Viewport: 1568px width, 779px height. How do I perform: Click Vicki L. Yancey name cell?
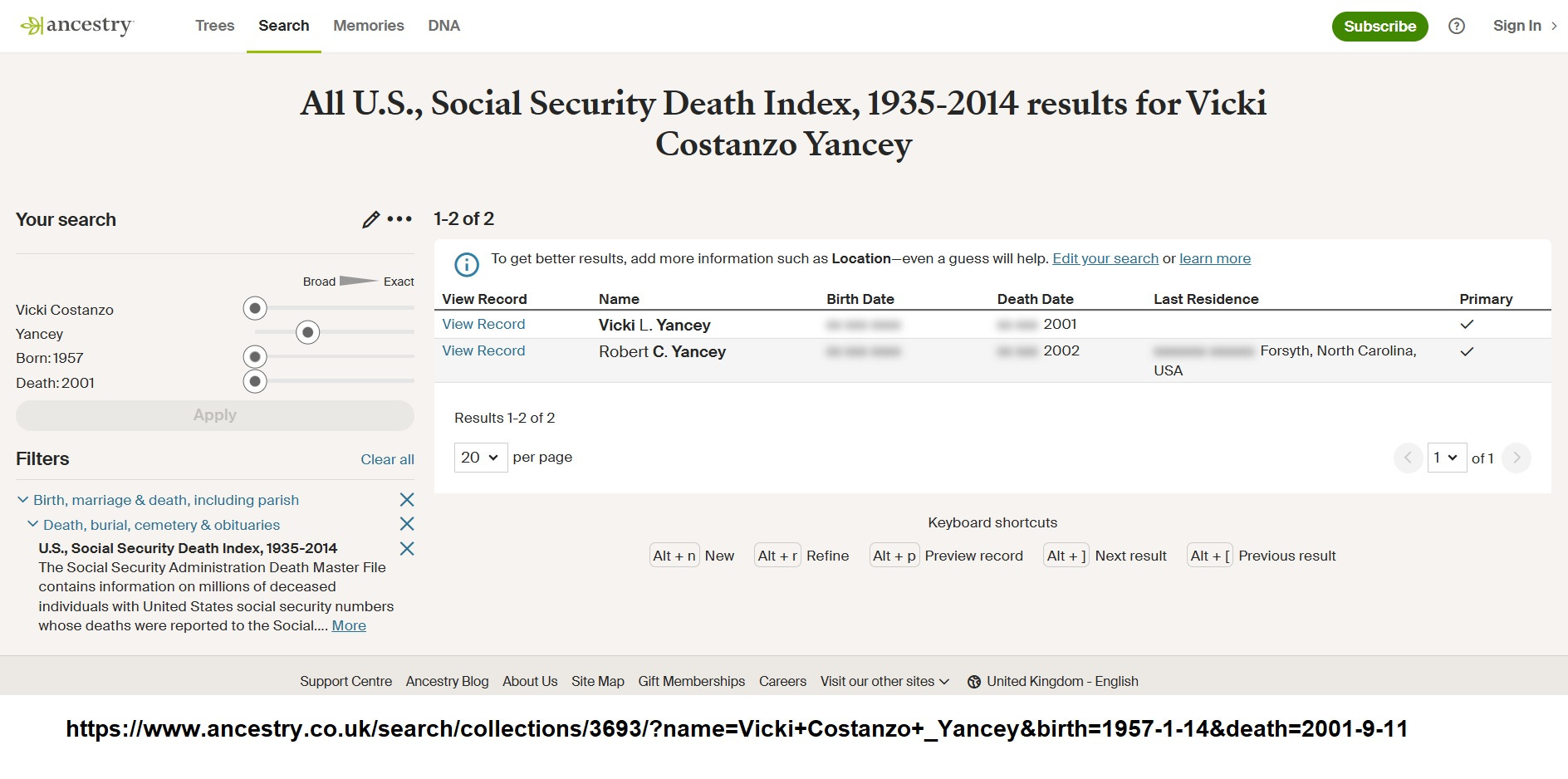tap(654, 325)
